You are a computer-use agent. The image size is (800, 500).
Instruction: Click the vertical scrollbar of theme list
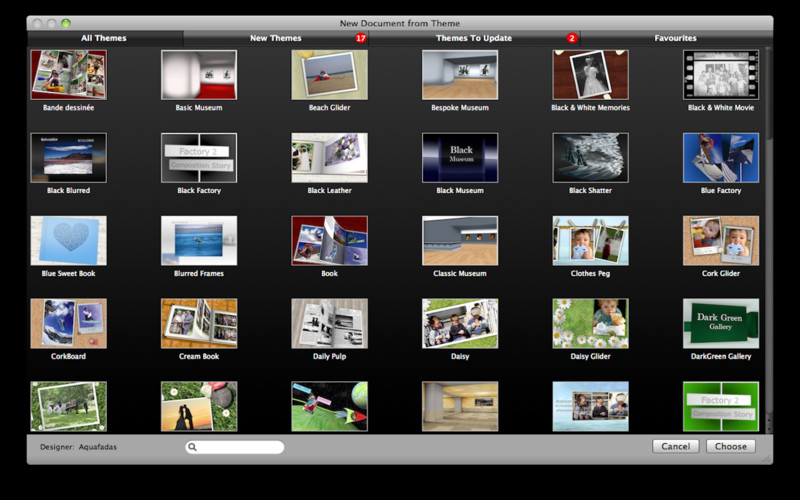coord(768,240)
